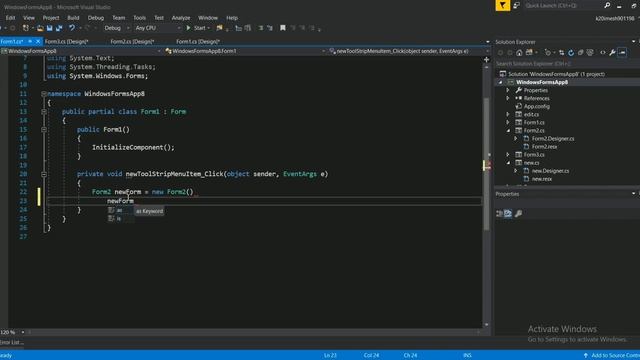This screenshot has height=360, width=640.
Task: Click the View Code icon in Solution Explorer
Action: (602, 53)
